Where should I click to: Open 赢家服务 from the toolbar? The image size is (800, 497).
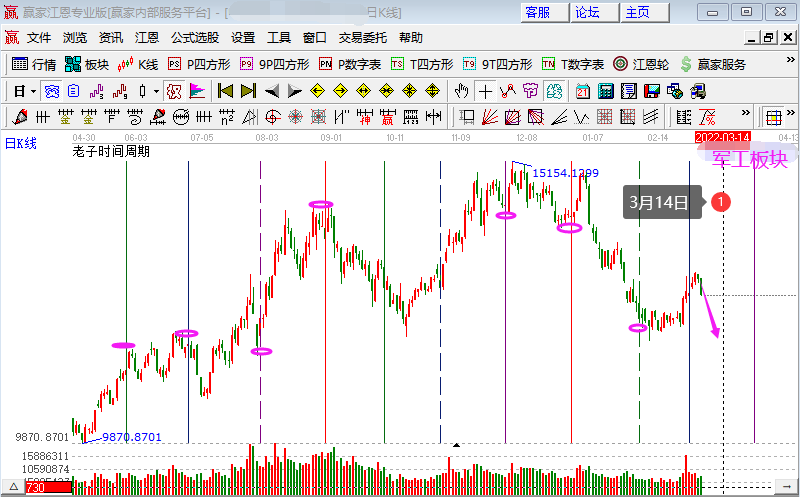click(713, 64)
